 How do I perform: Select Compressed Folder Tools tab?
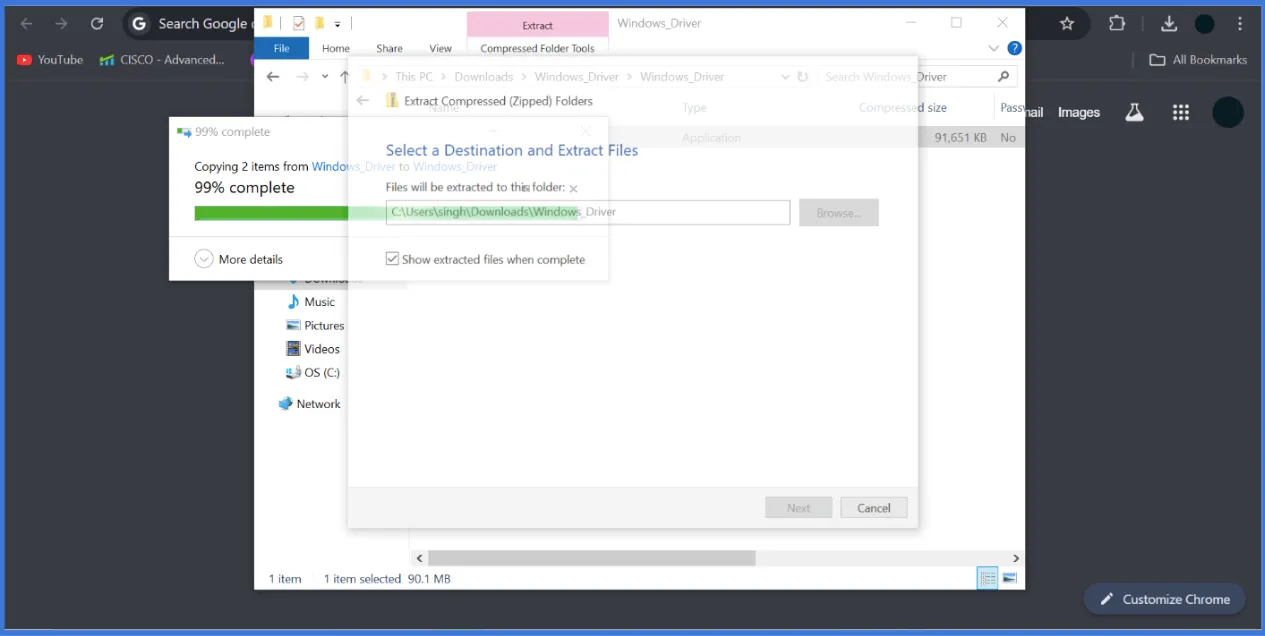tap(537, 48)
